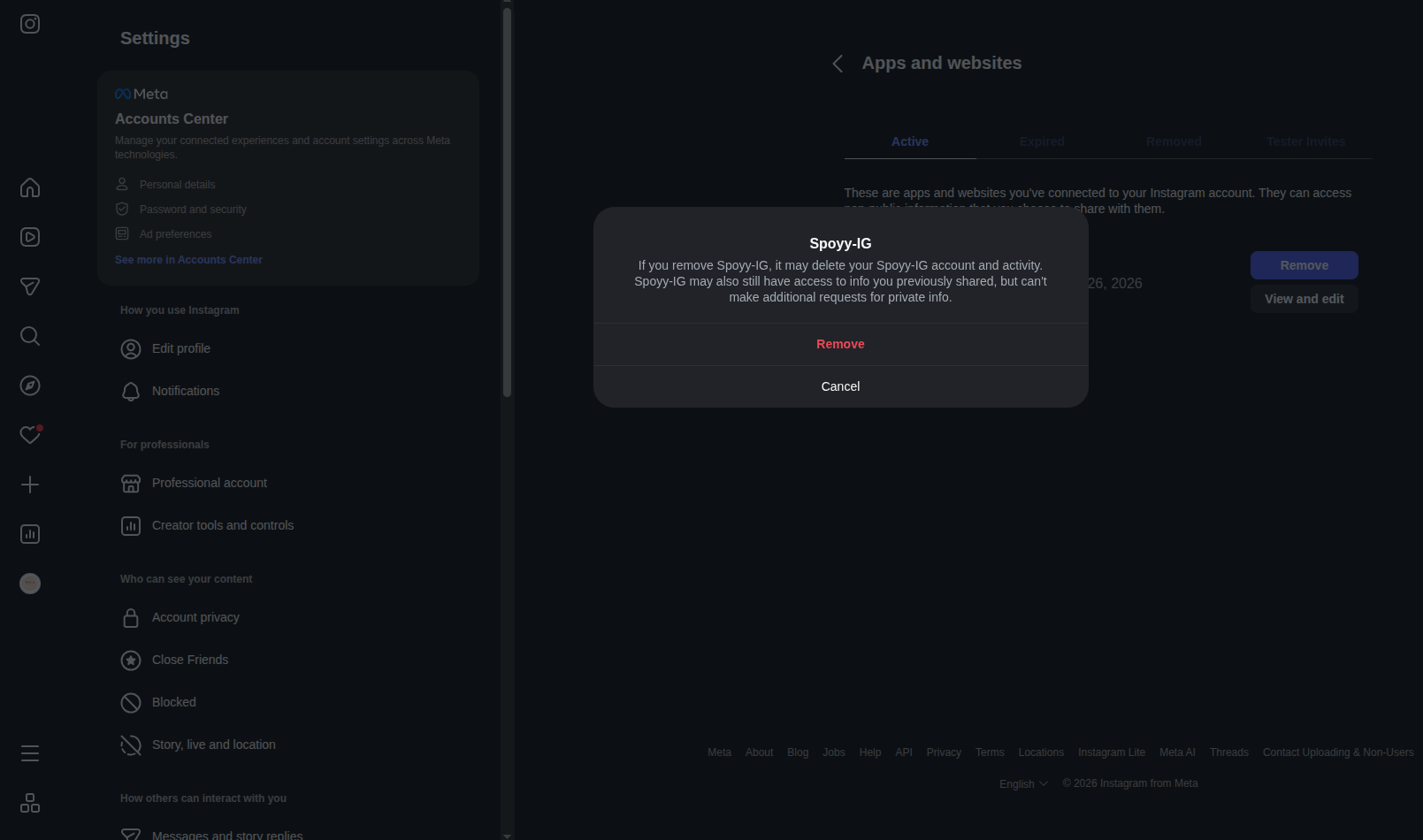Click the About footer link
The width and height of the screenshot is (1423, 840).
(x=759, y=752)
